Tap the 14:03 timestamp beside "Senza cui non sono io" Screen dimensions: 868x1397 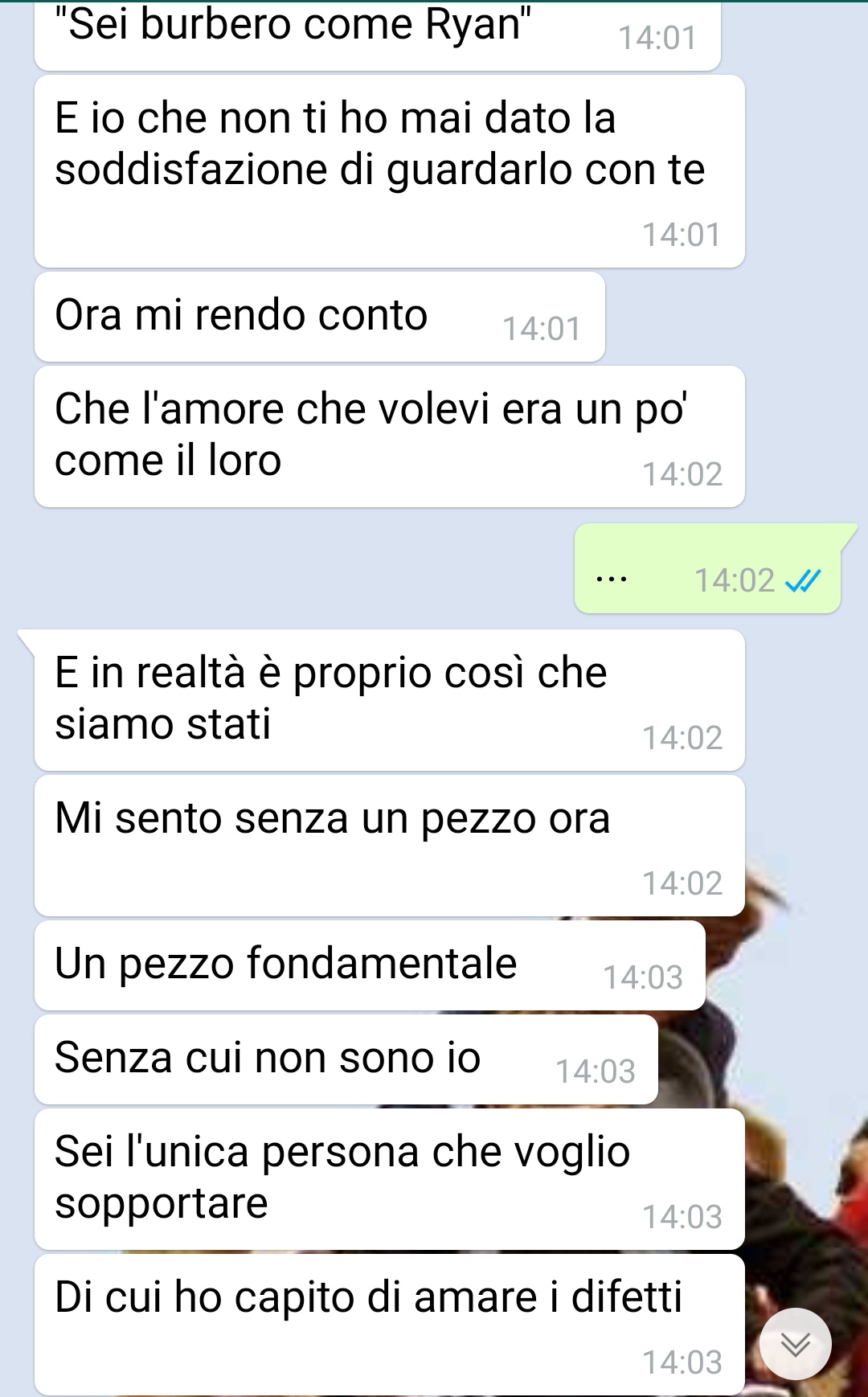[x=596, y=1071]
